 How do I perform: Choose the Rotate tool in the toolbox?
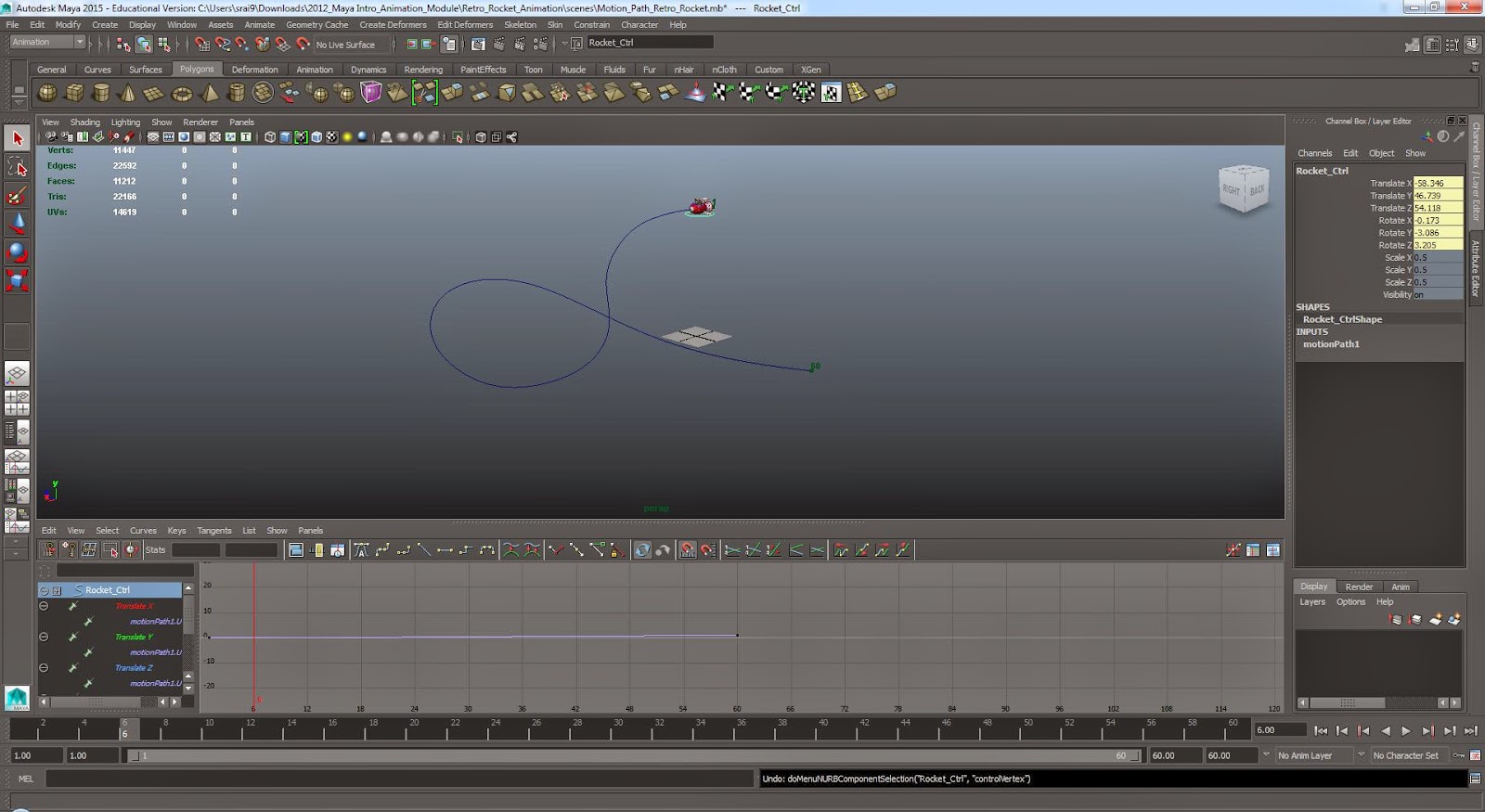tap(17, 252)
